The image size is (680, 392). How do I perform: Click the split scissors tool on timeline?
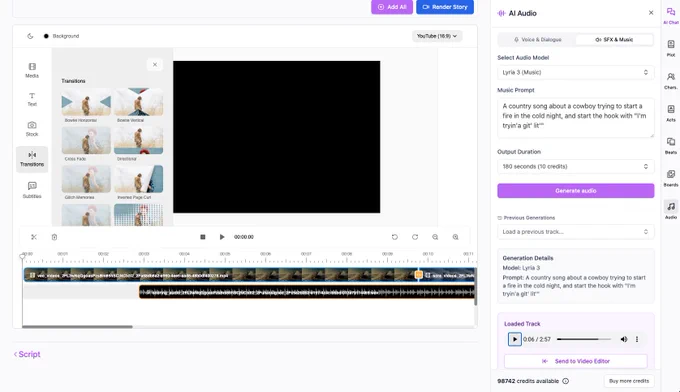[34, 237]
